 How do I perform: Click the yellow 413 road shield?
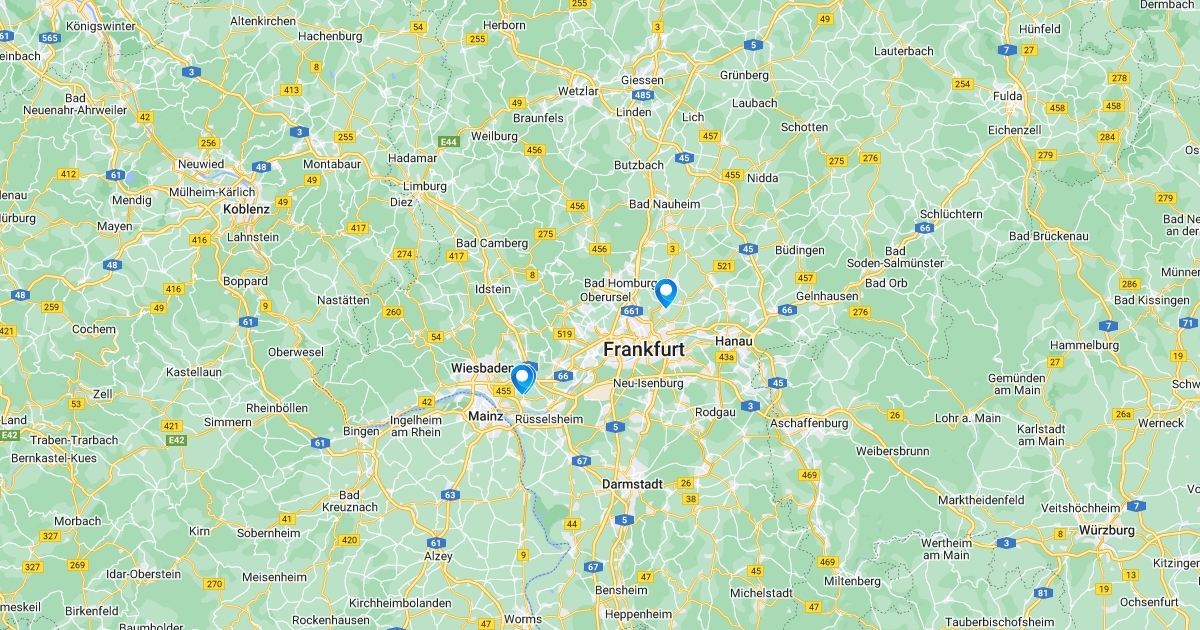pos(291,90)
